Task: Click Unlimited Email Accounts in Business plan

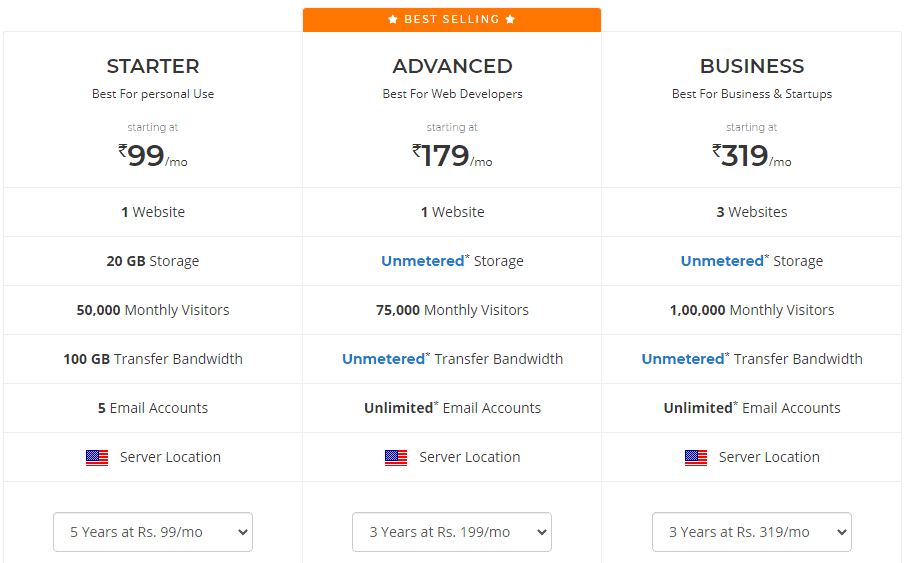Action: tap(751, 408)
